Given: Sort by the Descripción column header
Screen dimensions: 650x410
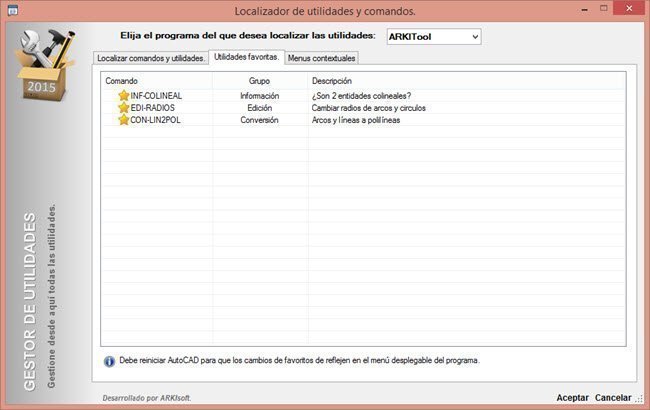Looking at the screenshot, I should pyautogui.click(x=466, y=81).
